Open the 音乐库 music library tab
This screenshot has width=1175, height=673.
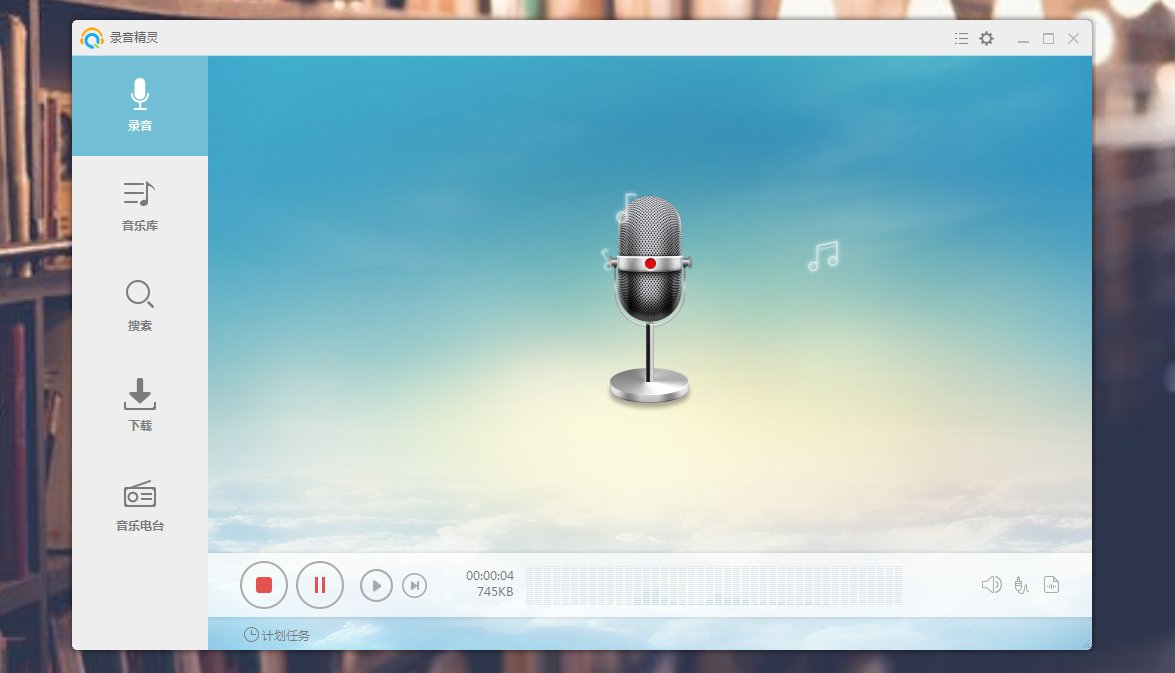(x=140, y=205)
